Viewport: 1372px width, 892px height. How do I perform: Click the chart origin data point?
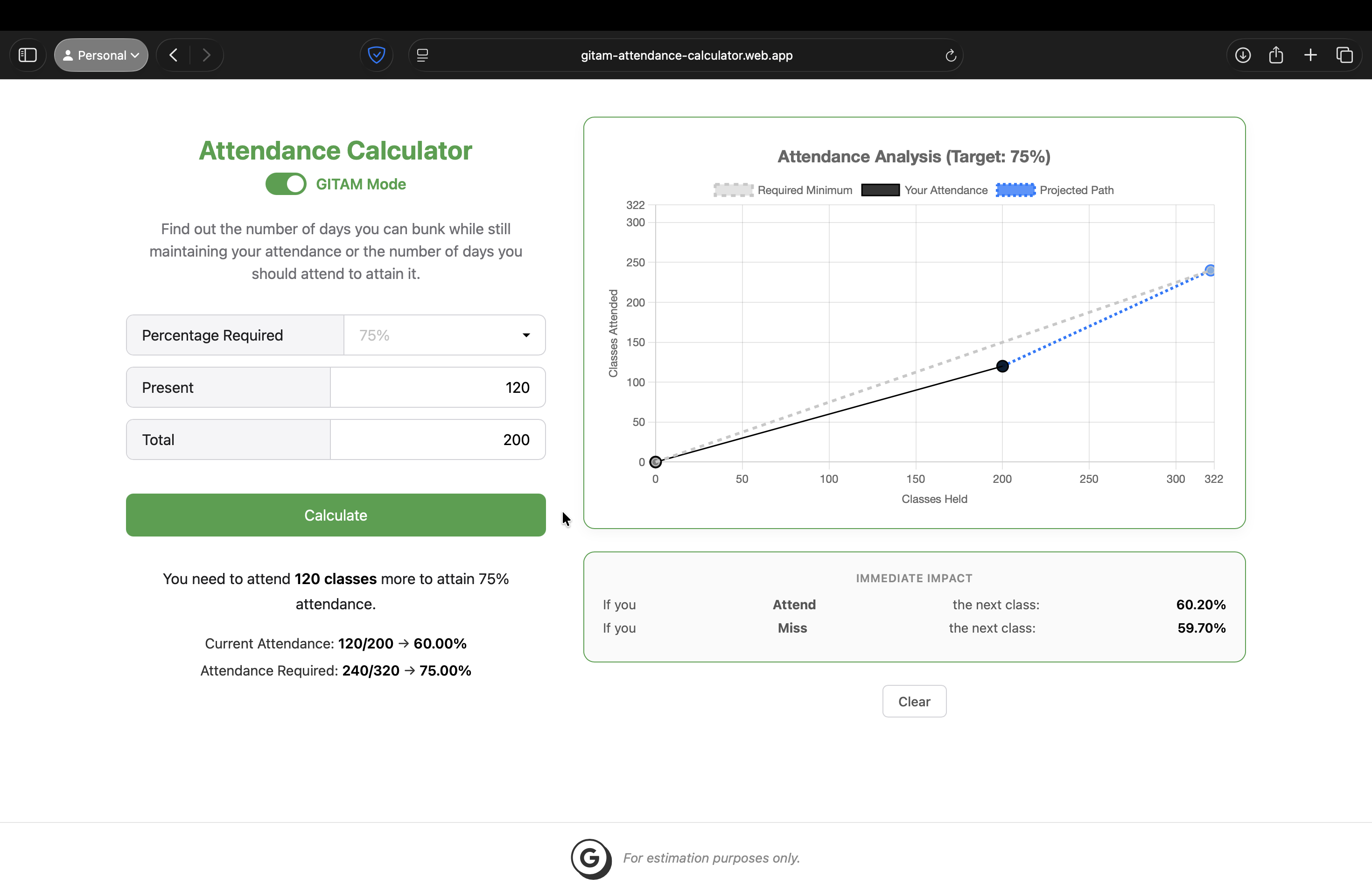pos(656,462)
